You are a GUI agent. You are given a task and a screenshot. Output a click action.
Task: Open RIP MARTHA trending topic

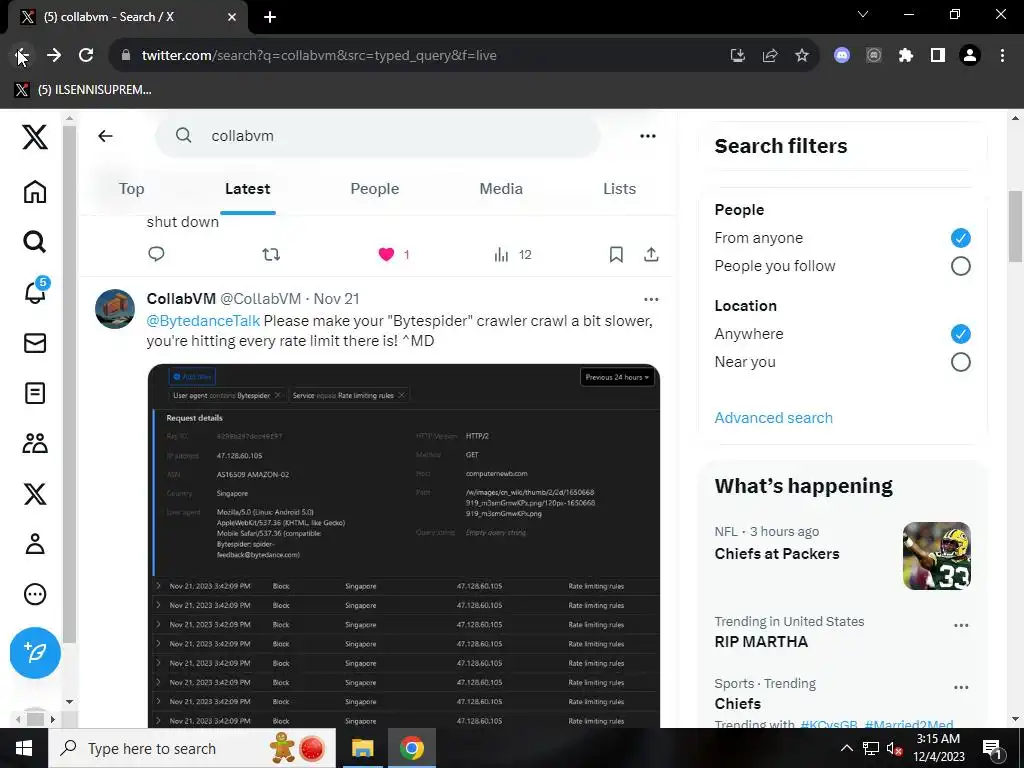761,642
